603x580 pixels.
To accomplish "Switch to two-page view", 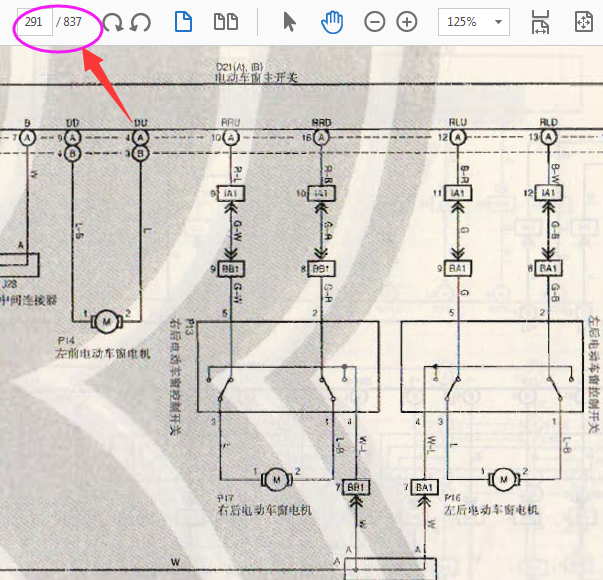I will (x=226, y=22).
